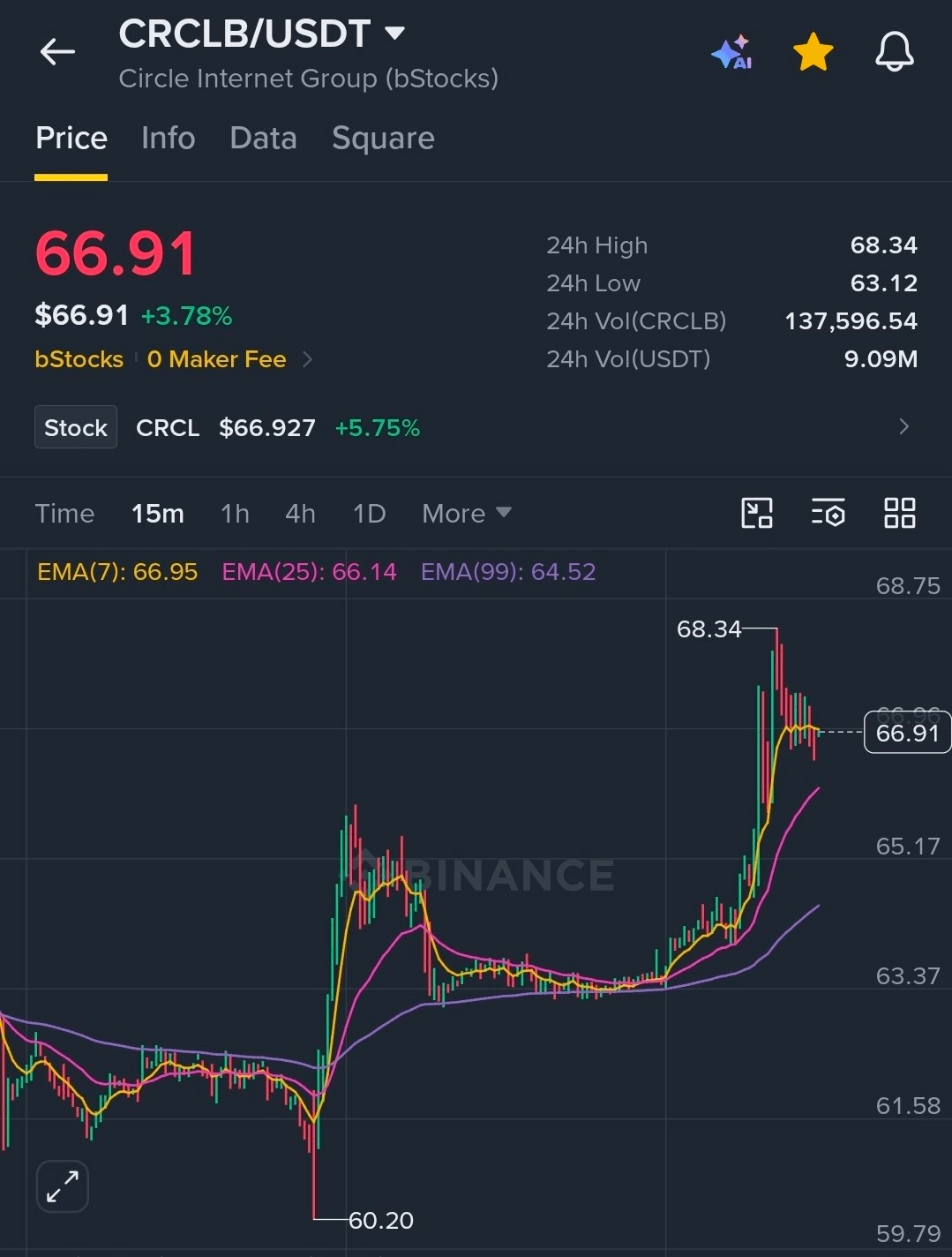
Task: Tap the EMA(7): 66.95 indicator label
Action: (117, 572)
